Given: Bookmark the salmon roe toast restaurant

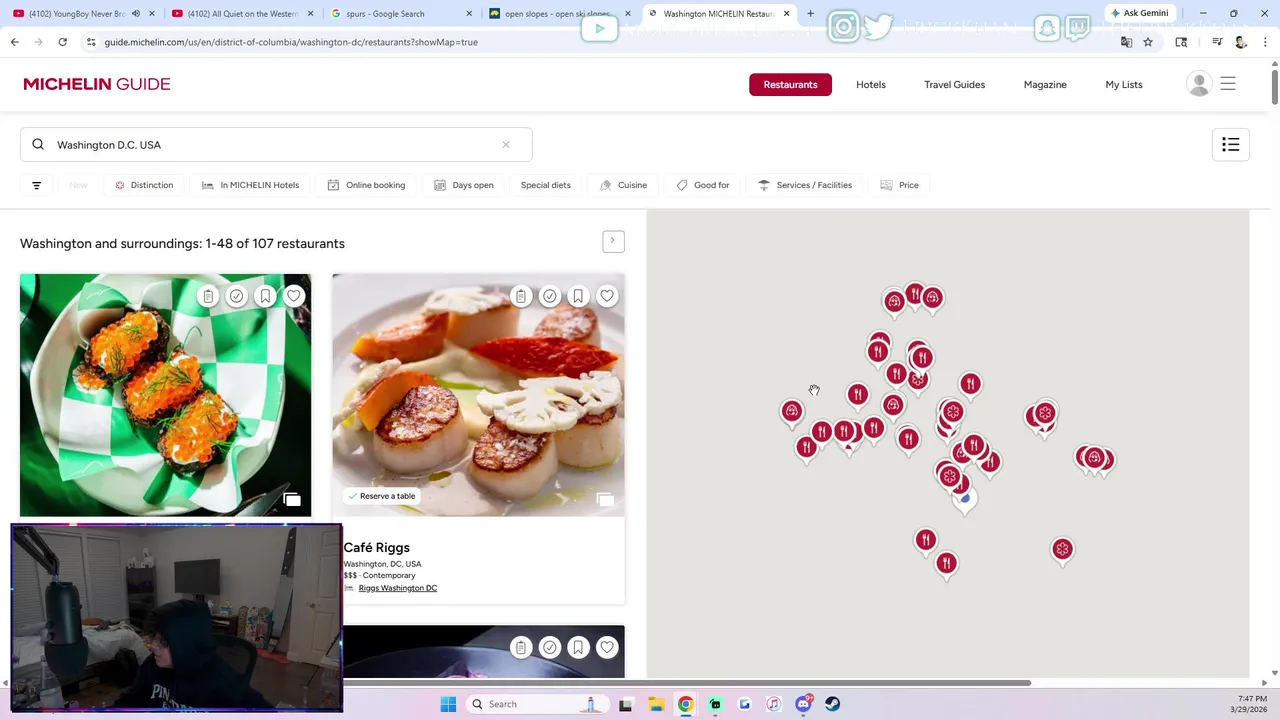Looking at the screenshot, I should [265, 296].
